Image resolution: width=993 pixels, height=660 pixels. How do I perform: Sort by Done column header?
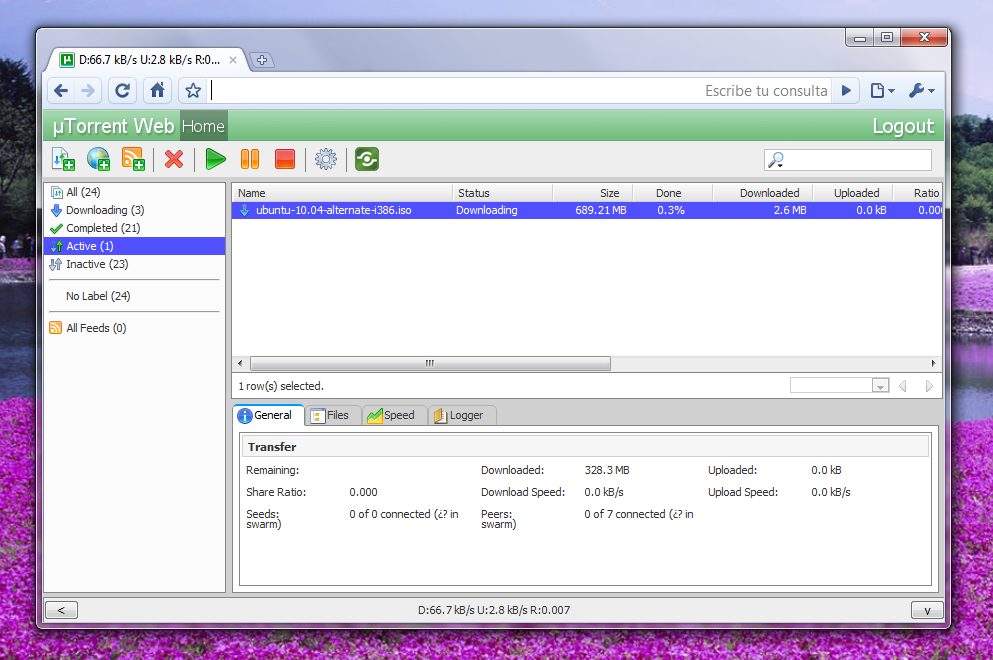673,193
